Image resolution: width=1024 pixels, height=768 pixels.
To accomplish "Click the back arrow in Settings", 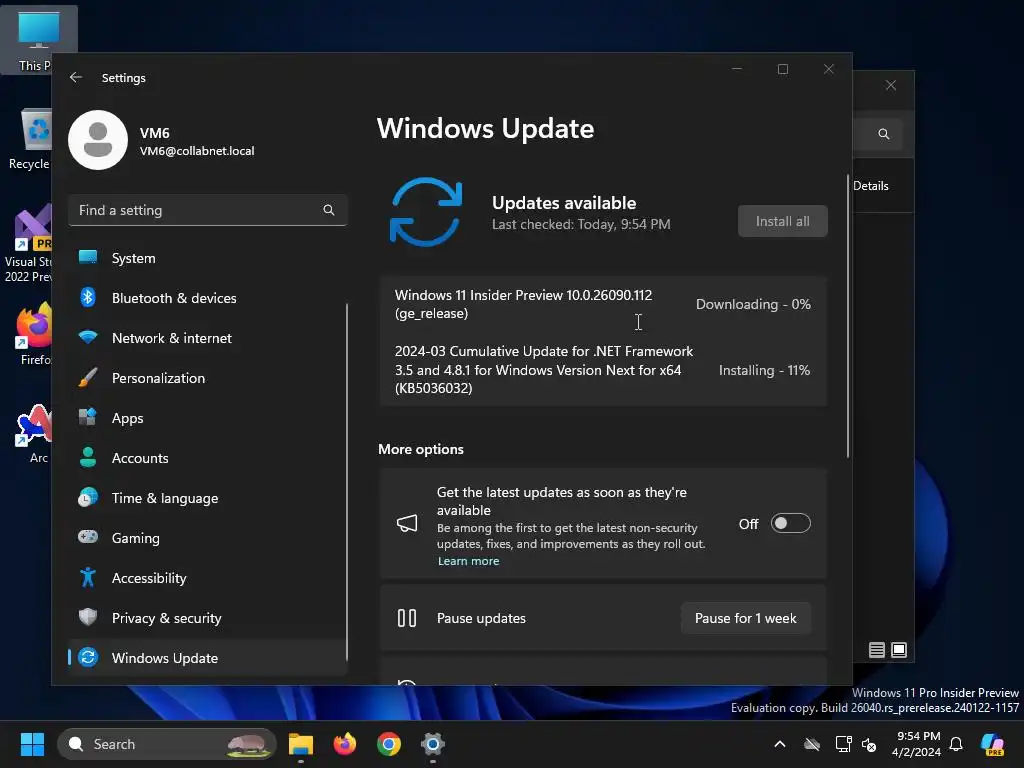I will pyautogui.click(x=76, y=77).
